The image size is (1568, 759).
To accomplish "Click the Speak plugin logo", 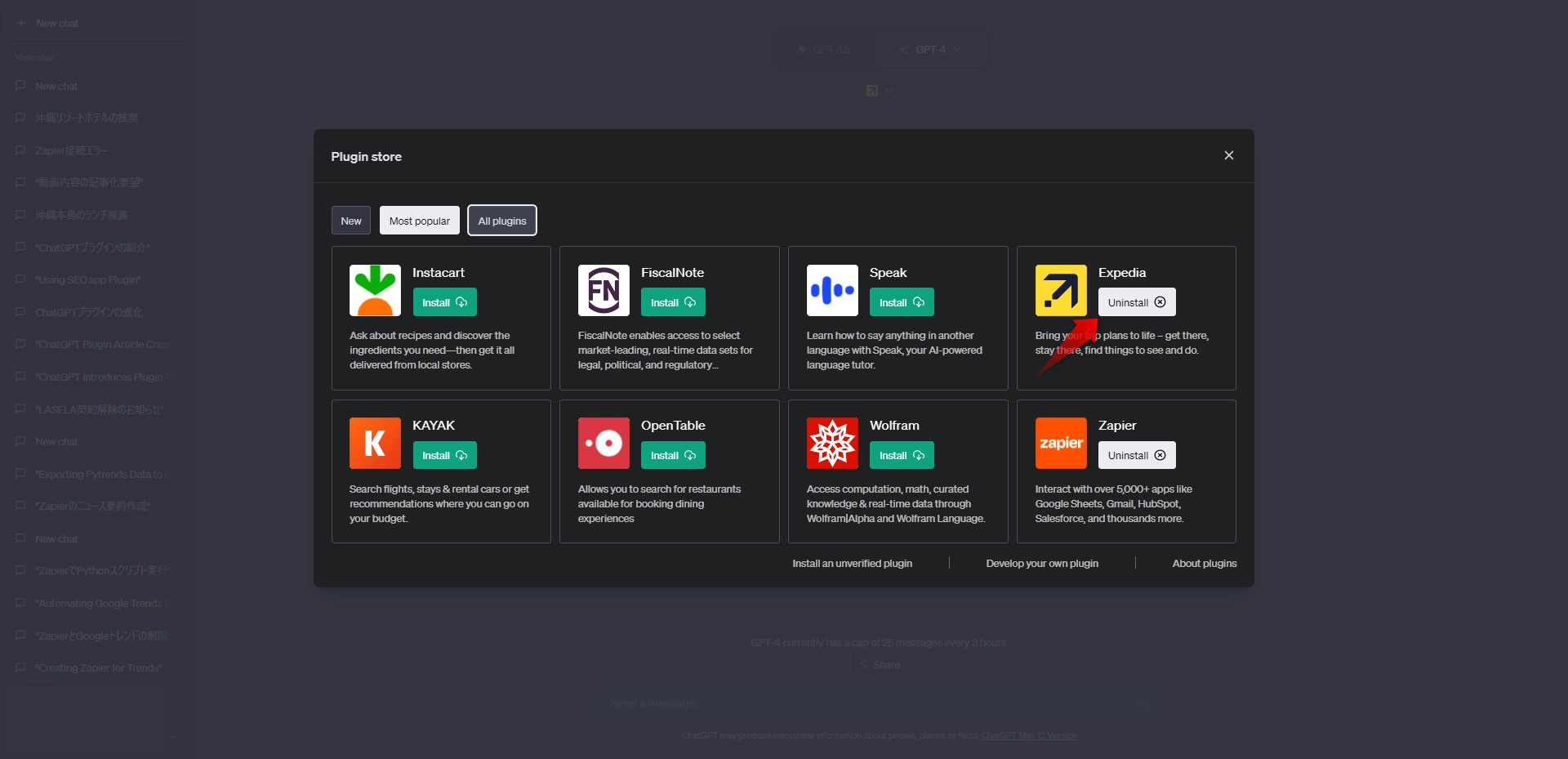I will pyautogui.click(x=832, y=290).
